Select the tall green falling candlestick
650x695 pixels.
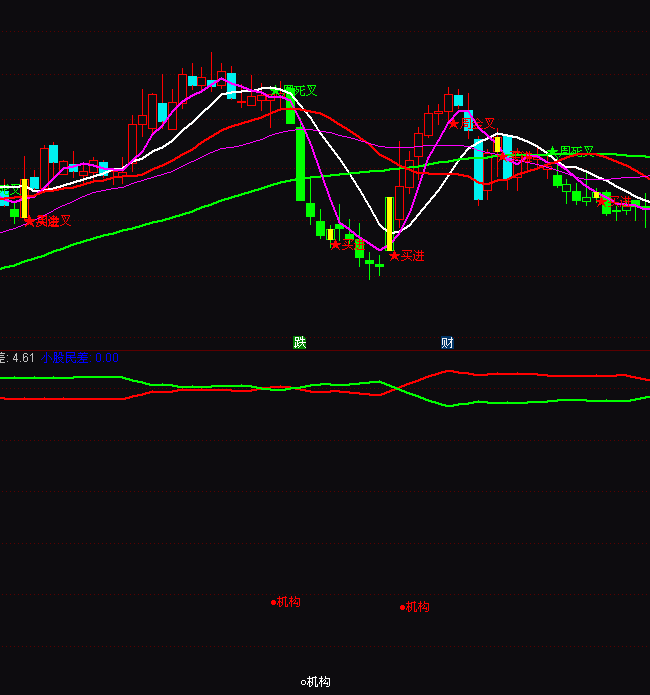[x=299, y=163]
